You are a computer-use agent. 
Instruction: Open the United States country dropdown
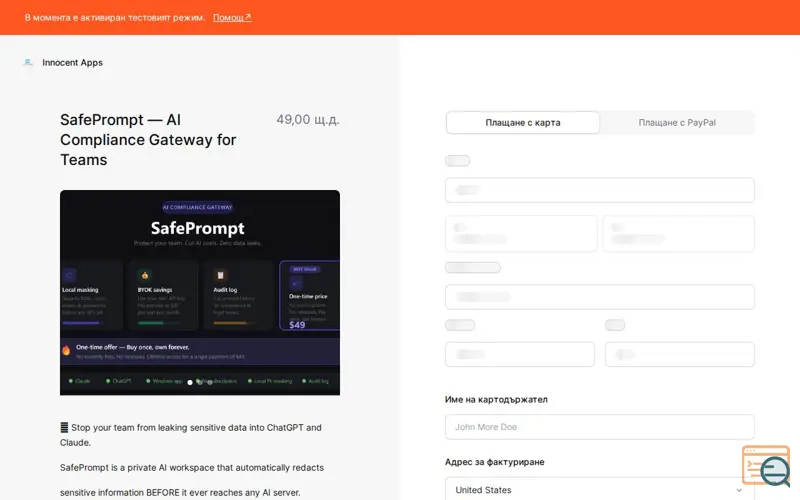point(599,489)
